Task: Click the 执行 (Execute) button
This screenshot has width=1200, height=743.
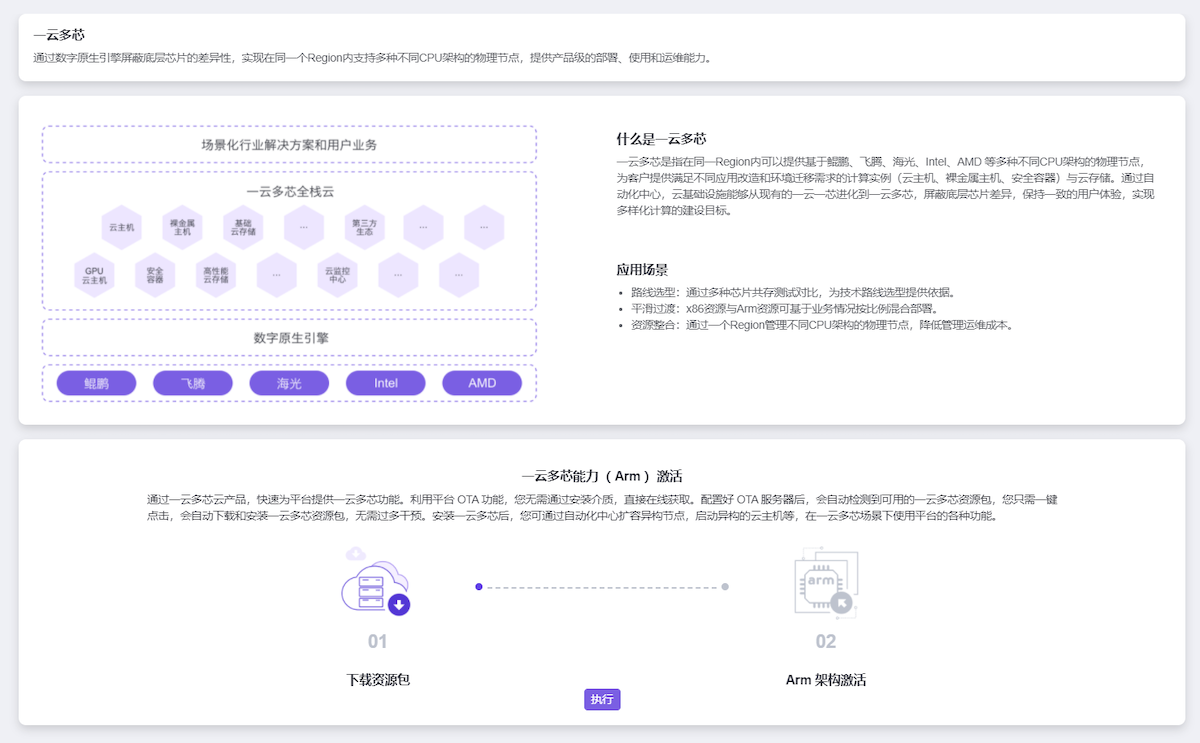Action: [602, 699]
